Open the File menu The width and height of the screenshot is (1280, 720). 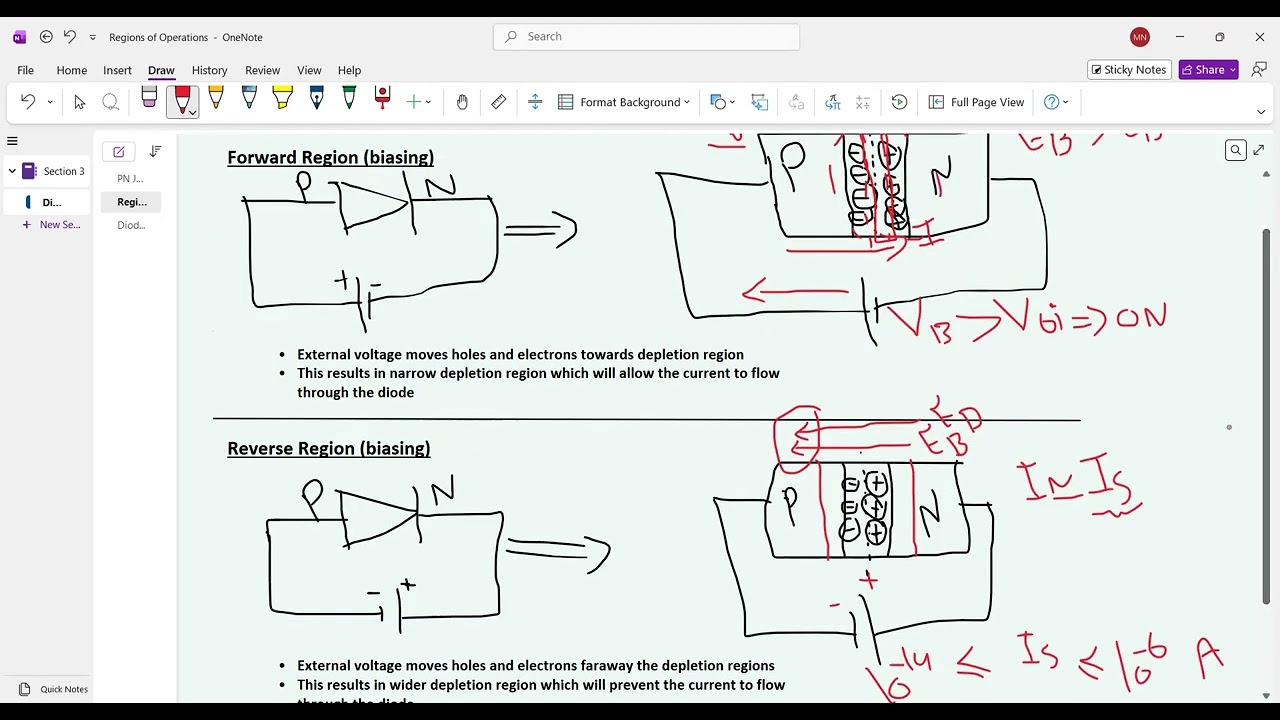[26, 70]
